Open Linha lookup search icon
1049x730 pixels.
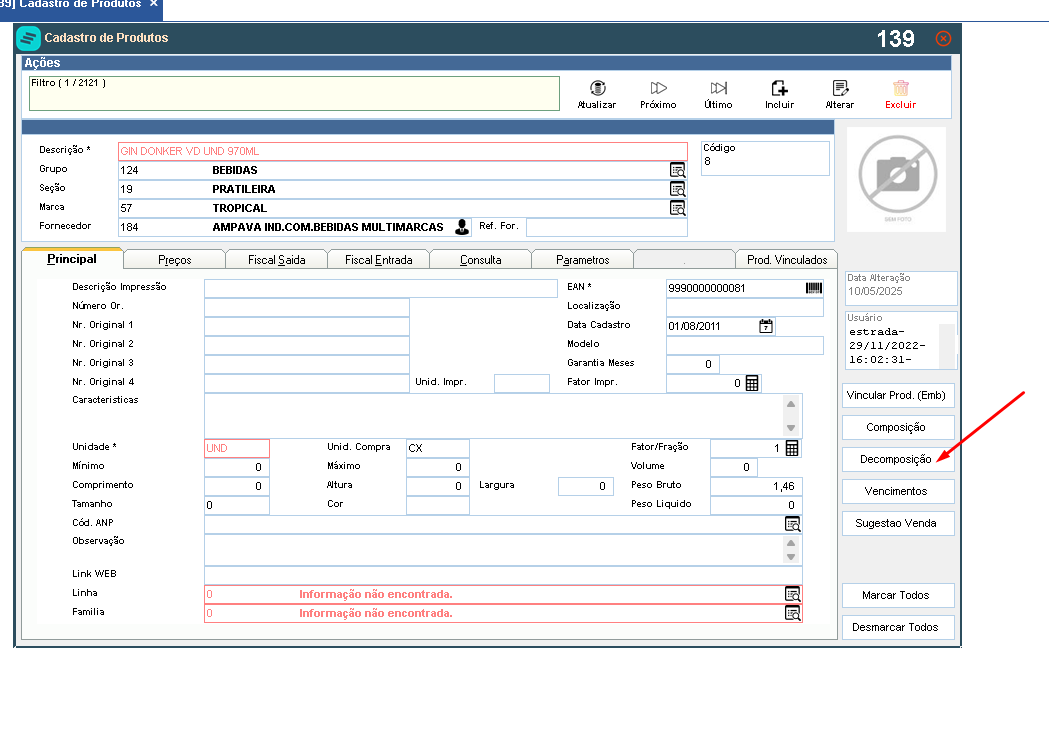[x=792, y=594]
